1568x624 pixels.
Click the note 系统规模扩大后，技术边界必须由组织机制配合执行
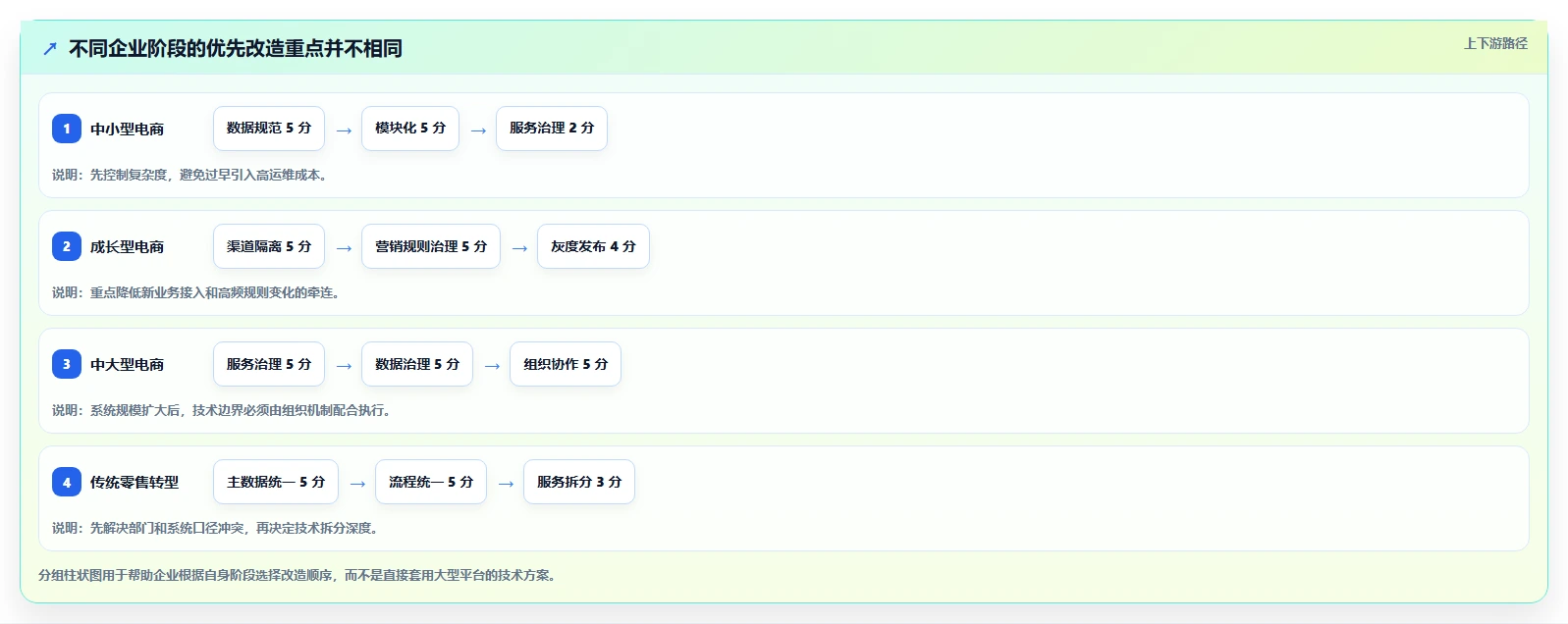pyautogui.click(x=240, y=410)
